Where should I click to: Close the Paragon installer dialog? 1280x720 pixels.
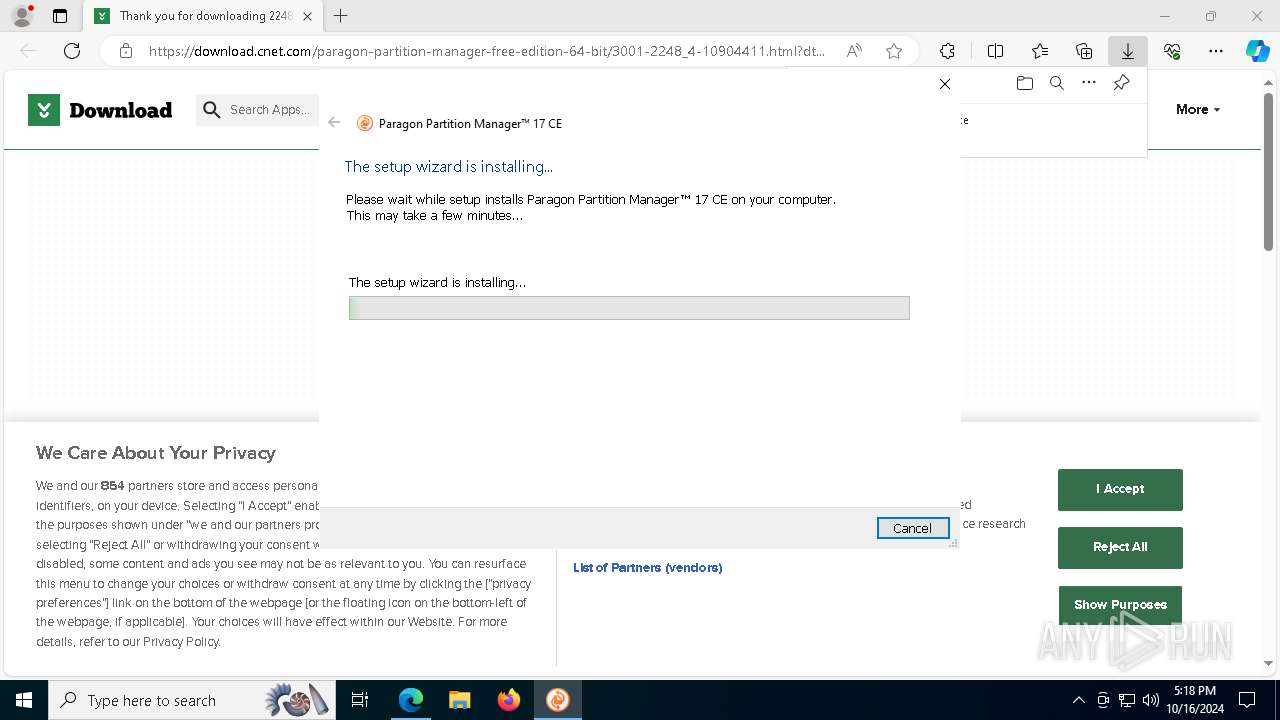945,84
